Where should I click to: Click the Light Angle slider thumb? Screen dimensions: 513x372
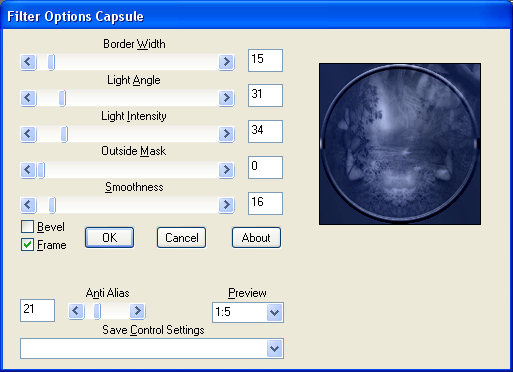pos(62,98)
